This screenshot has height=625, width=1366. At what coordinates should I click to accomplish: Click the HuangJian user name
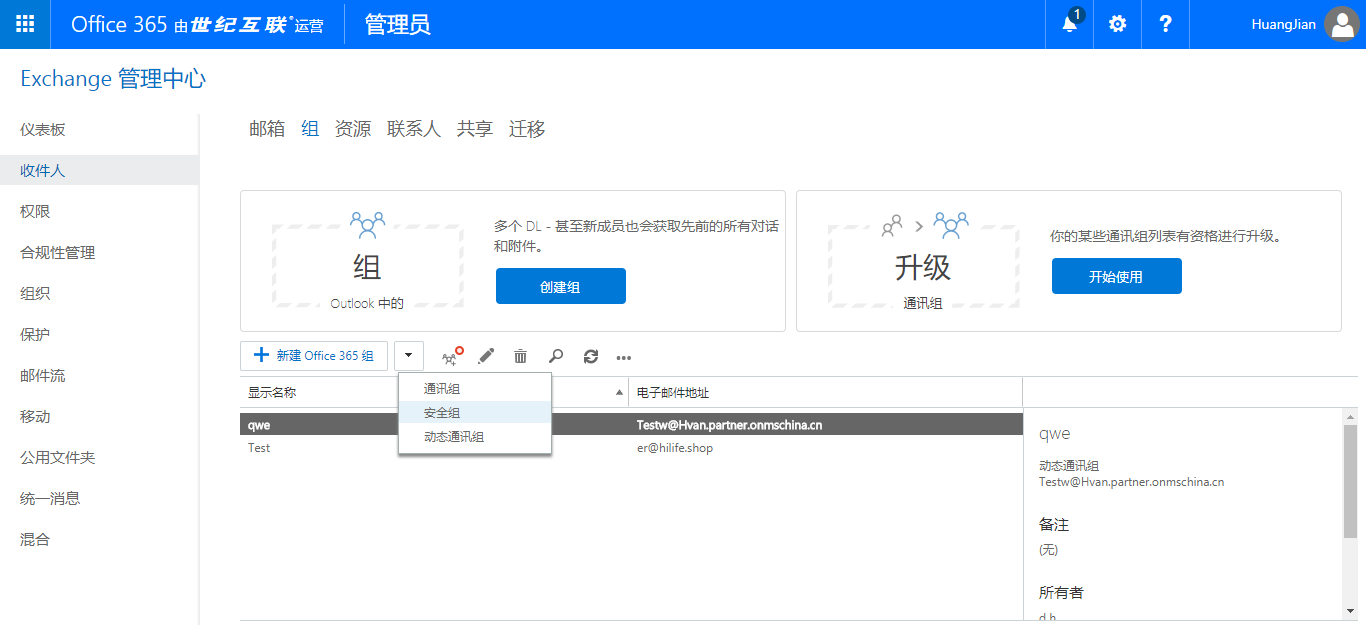click(x=1283, y=25)
